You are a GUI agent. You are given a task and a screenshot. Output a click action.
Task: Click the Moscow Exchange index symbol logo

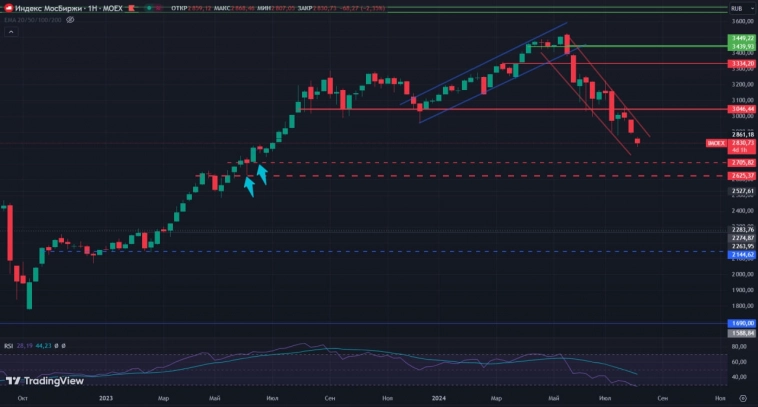(8, 8)
